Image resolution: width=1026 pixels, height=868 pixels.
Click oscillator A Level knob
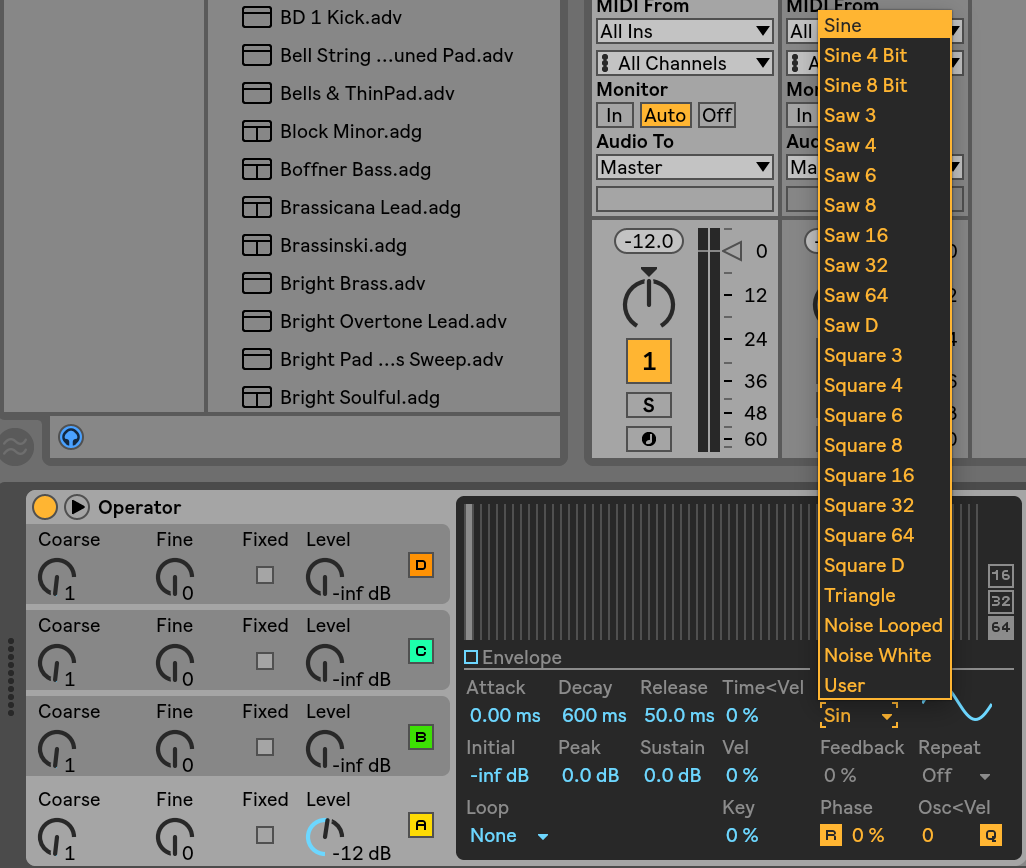click(x=325, y=836)
